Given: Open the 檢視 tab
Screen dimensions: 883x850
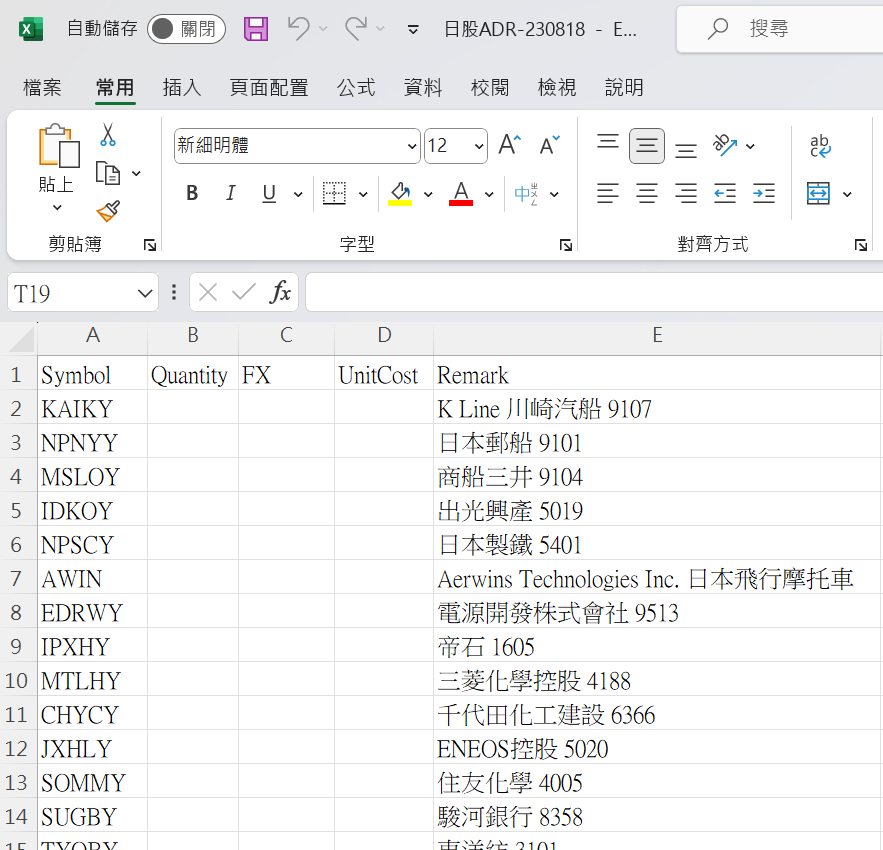Looking at the screenshot, I should click(x=557, y=88).
